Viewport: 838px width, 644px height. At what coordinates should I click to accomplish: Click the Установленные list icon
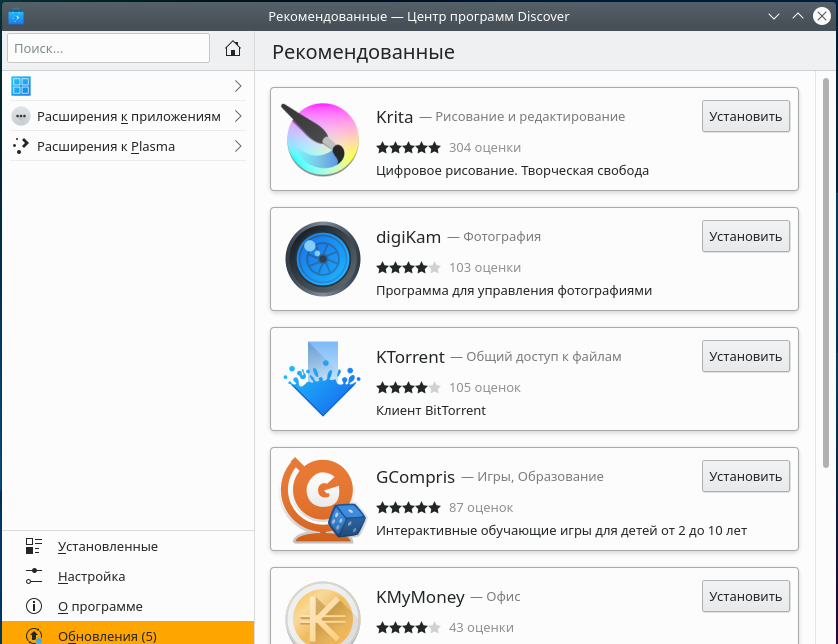pos(34,546)
